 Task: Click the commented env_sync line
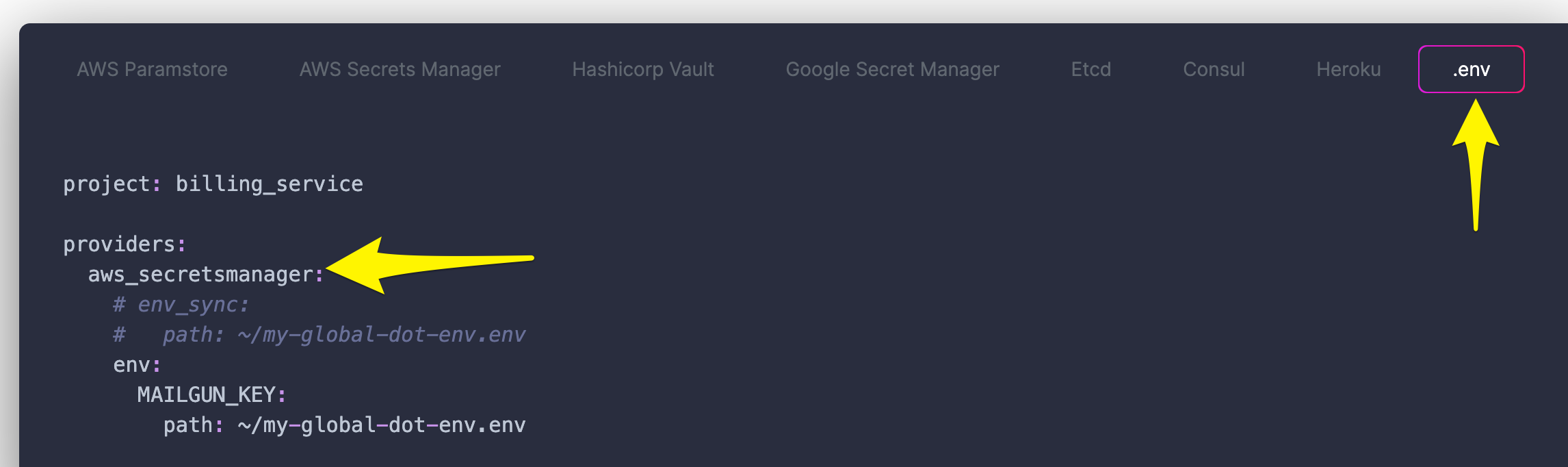[181, 304]
